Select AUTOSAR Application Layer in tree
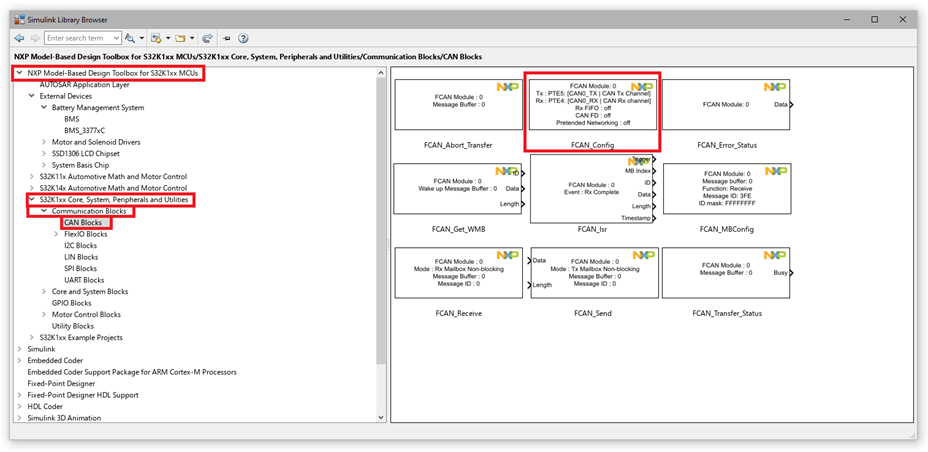This screenshot has height=452, width=928. pos(85,85)
